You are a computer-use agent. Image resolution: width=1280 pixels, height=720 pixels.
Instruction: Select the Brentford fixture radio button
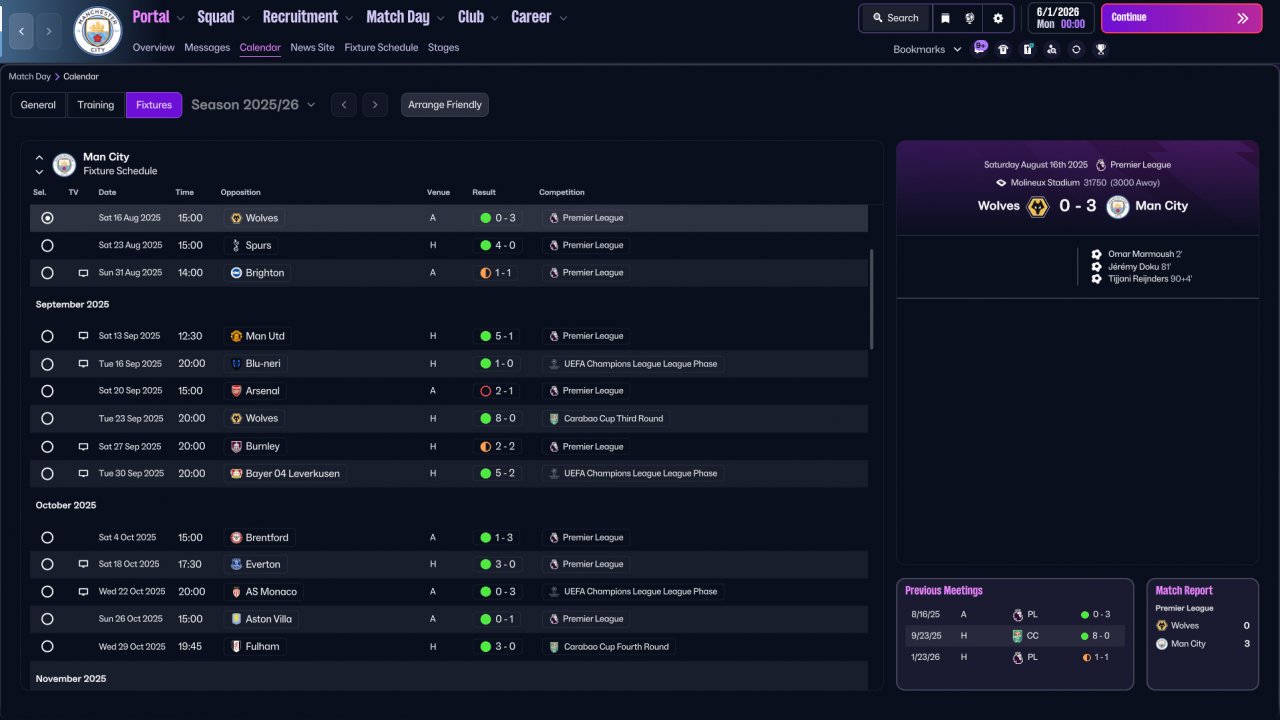tap(47, 538)
